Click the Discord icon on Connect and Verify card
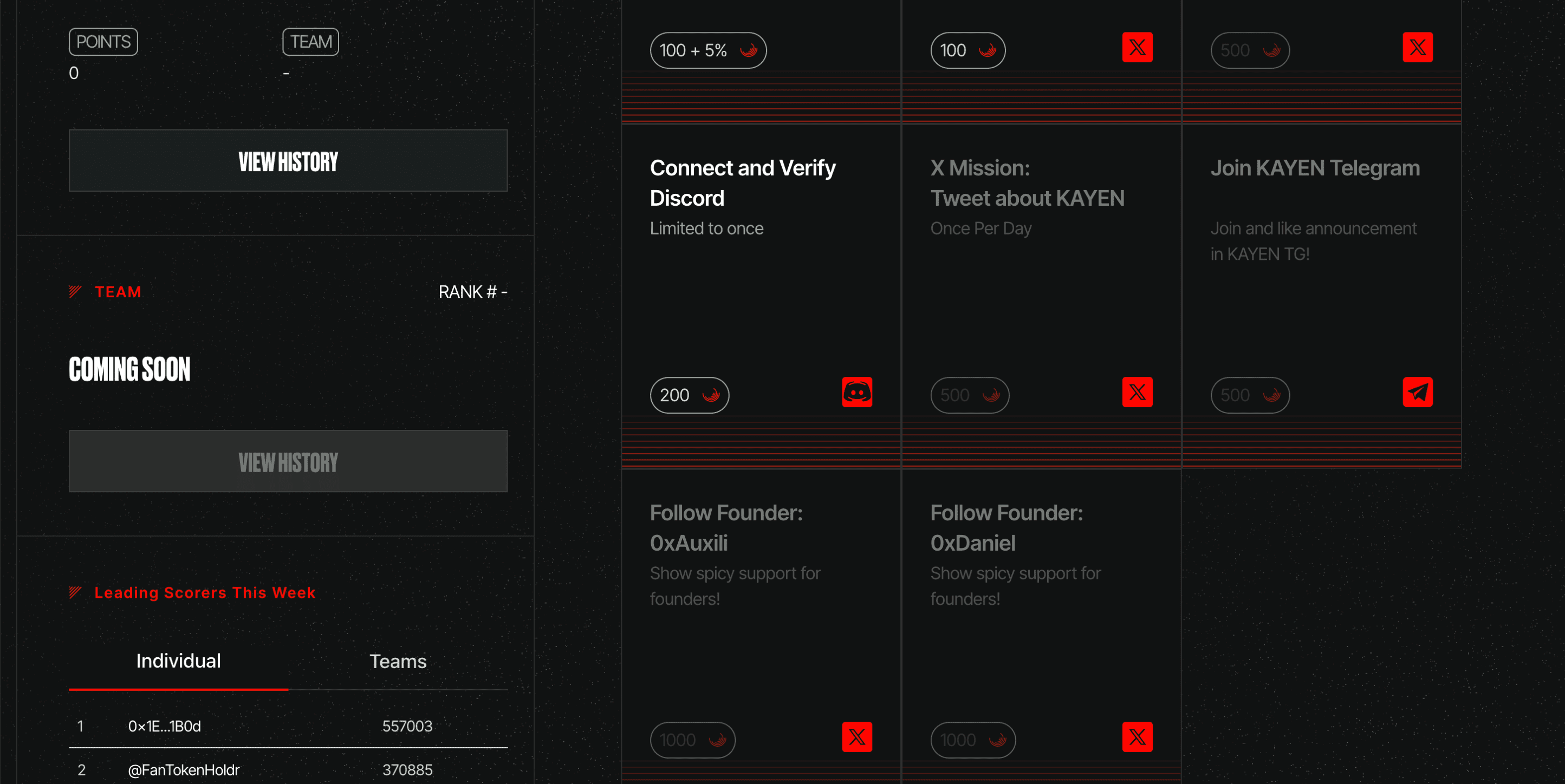The height and width of the screenshot is (784, 1565). pyautogui.click(x=856, y=393)
